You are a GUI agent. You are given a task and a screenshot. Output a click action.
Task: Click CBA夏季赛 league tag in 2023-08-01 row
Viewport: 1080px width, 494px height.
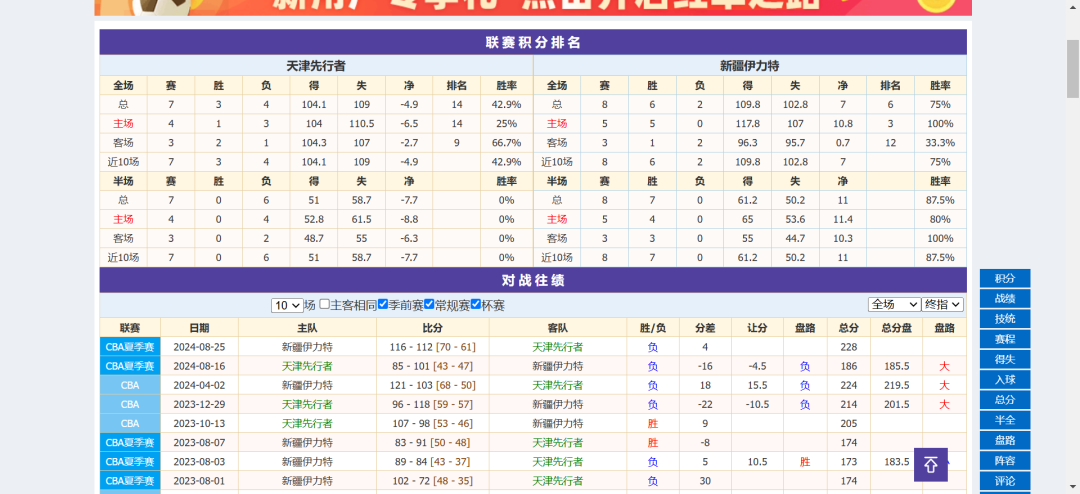(130, 480)
